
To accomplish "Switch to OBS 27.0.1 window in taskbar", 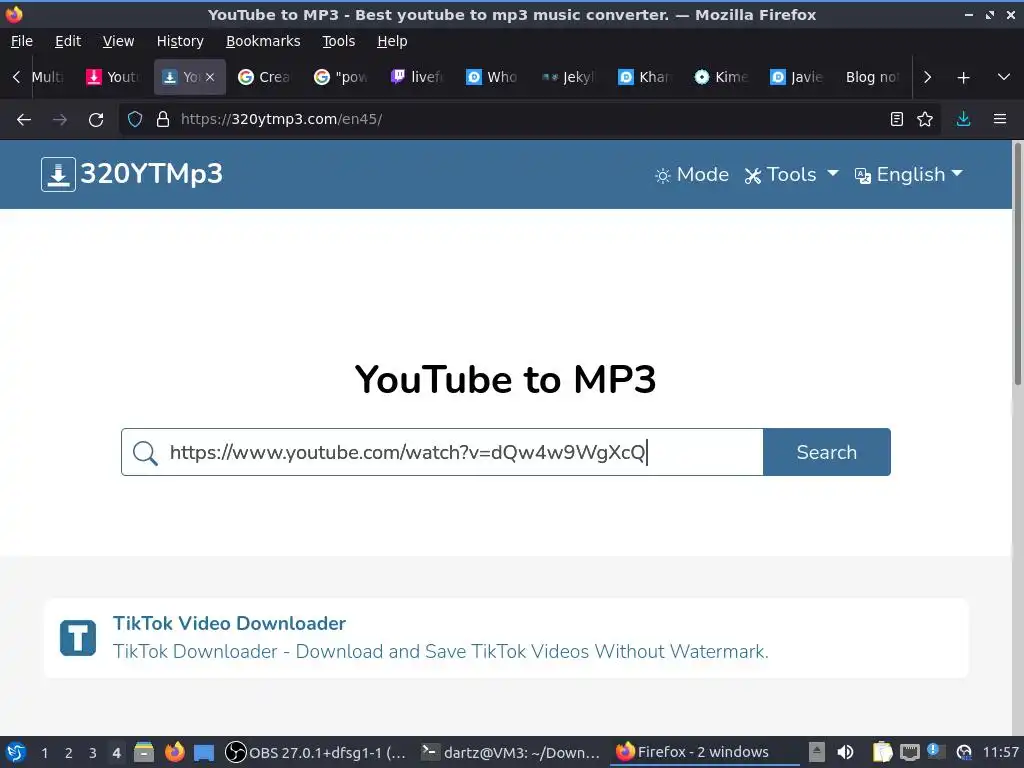I will (316, 752).
